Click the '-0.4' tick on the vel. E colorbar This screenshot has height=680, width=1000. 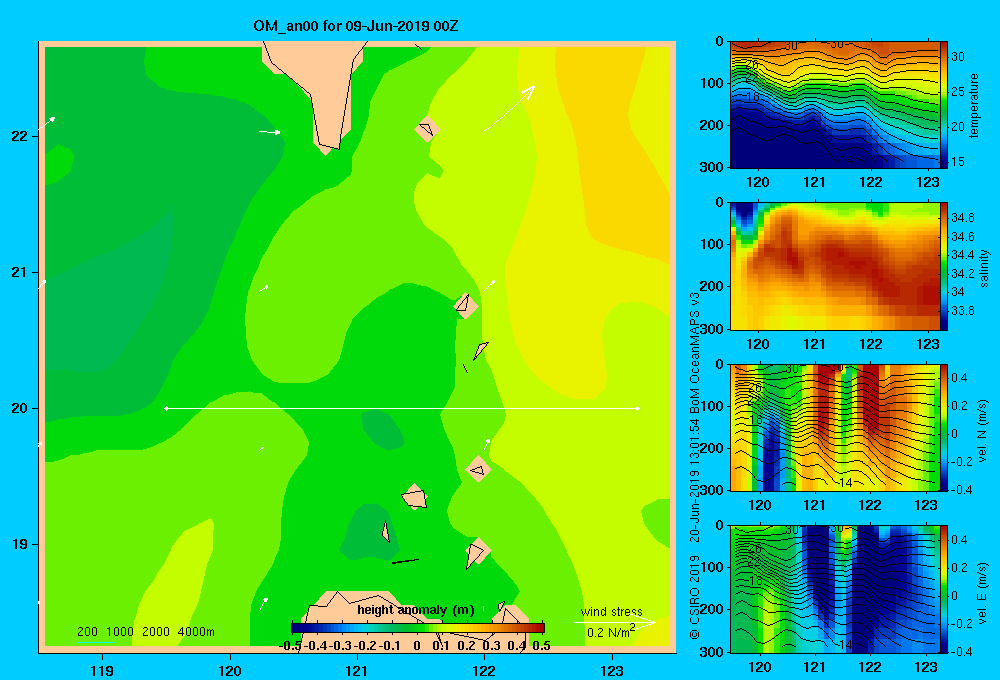click(961, 651)
